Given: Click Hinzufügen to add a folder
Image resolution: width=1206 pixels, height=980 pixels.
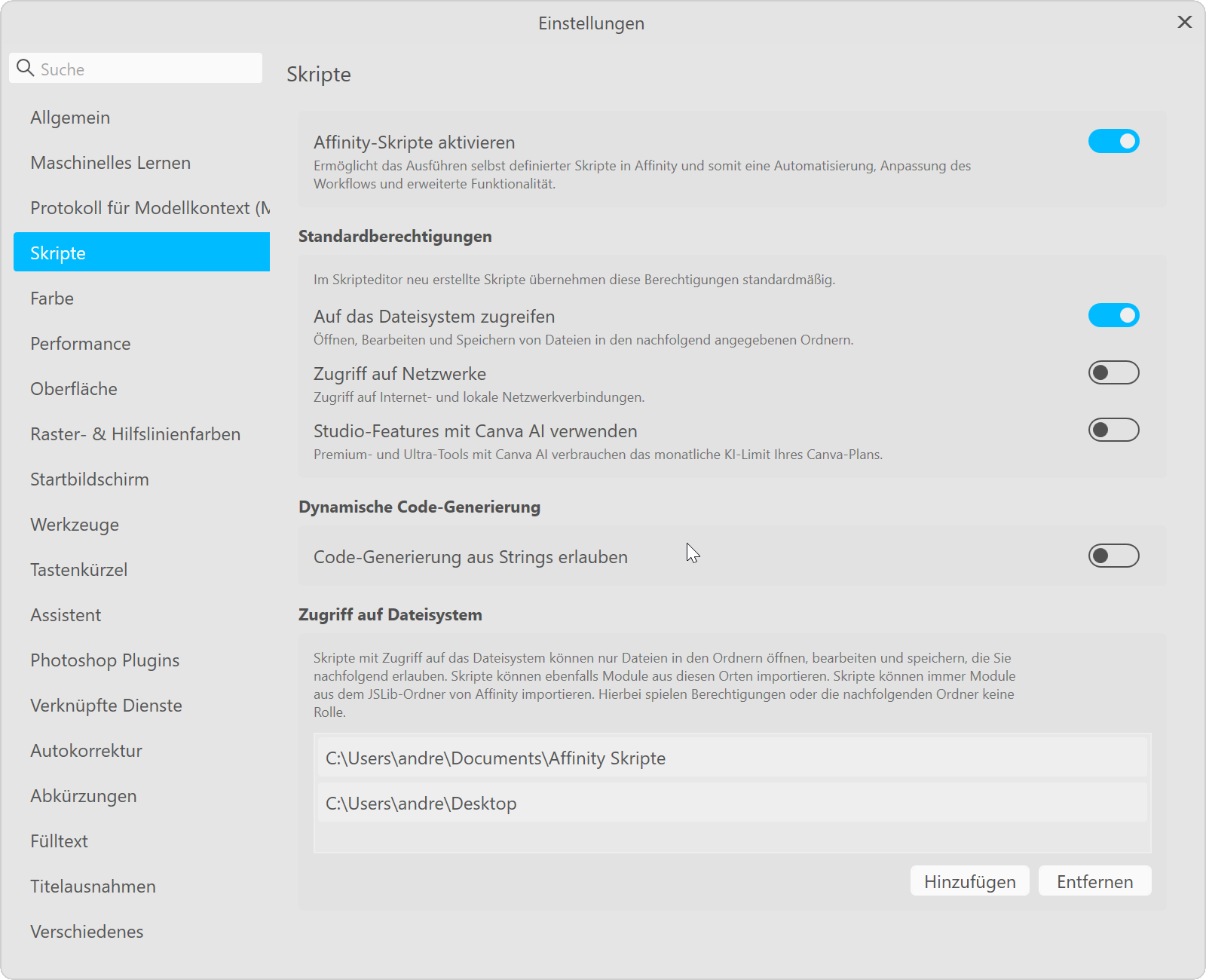Looking at the screenshot, I should [x=970, y=881].
